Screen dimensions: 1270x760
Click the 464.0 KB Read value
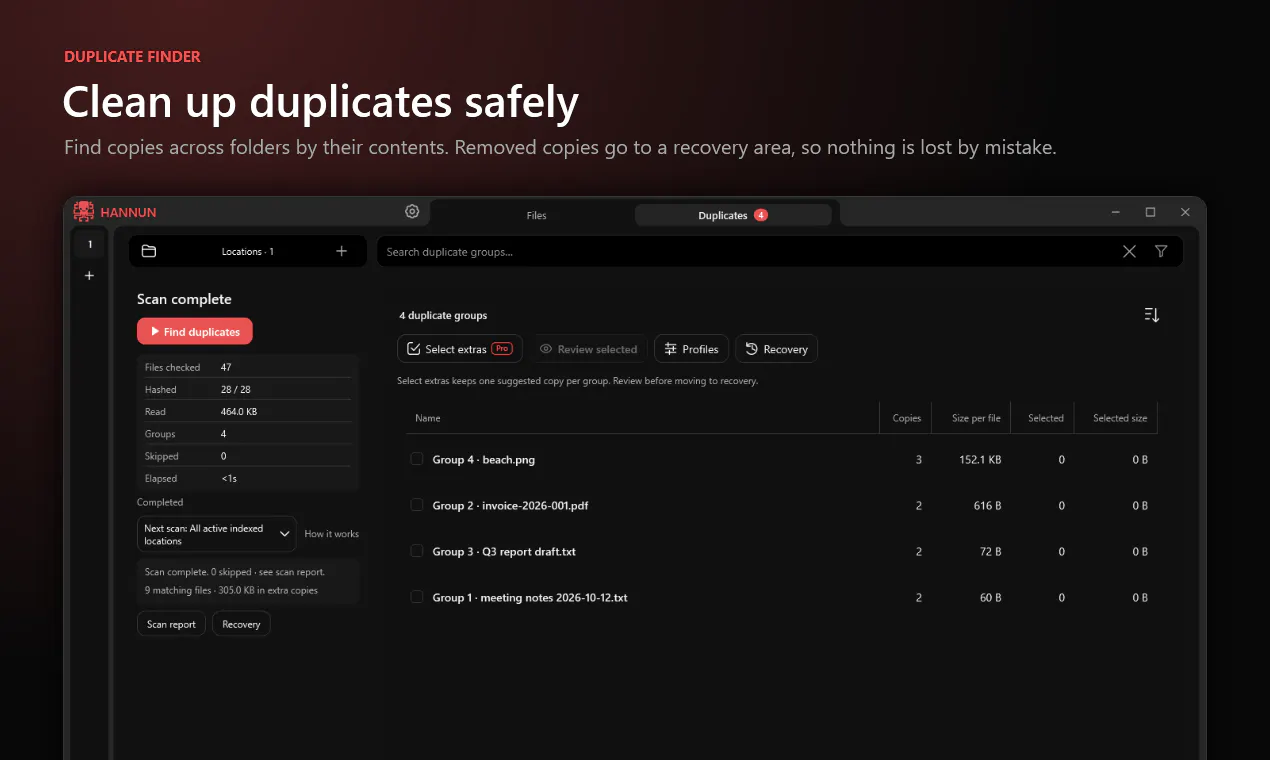[239, 412]
